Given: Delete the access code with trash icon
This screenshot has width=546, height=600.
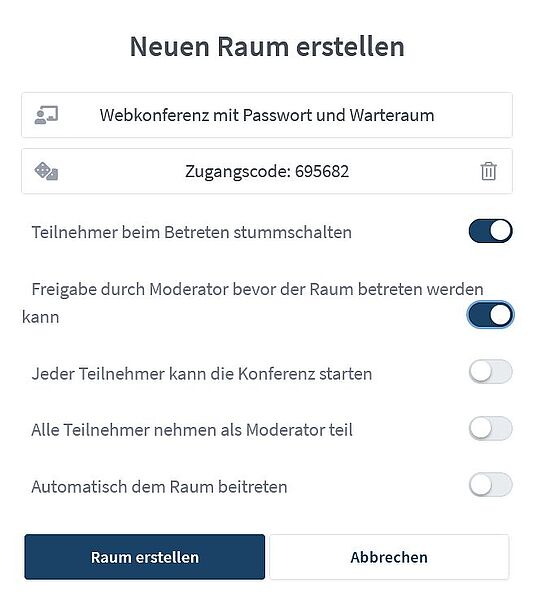Looking at the screenshot, I should tap(489, 171).
